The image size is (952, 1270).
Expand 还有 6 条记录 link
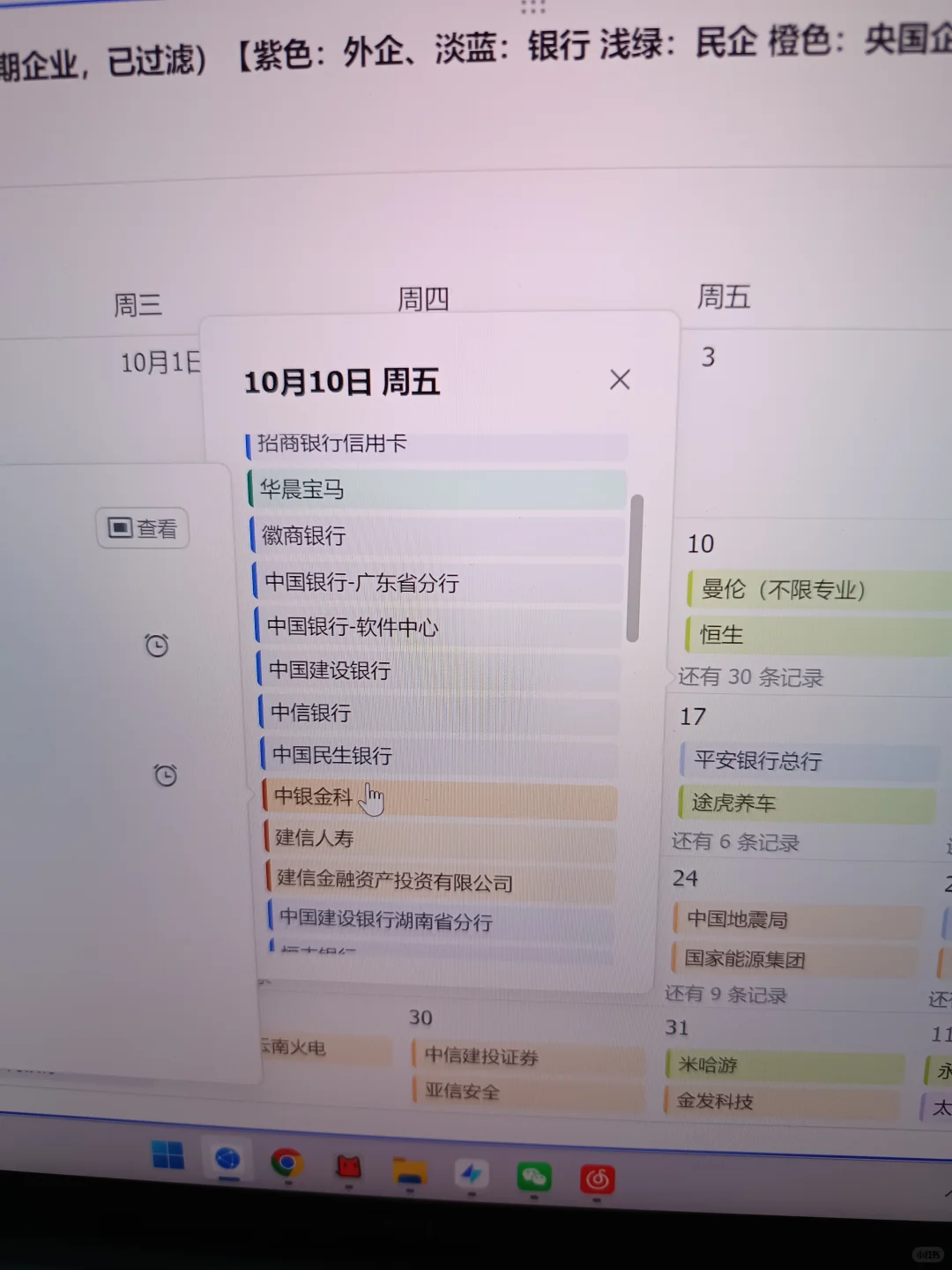pyautogui.click(x=735, y=842)
